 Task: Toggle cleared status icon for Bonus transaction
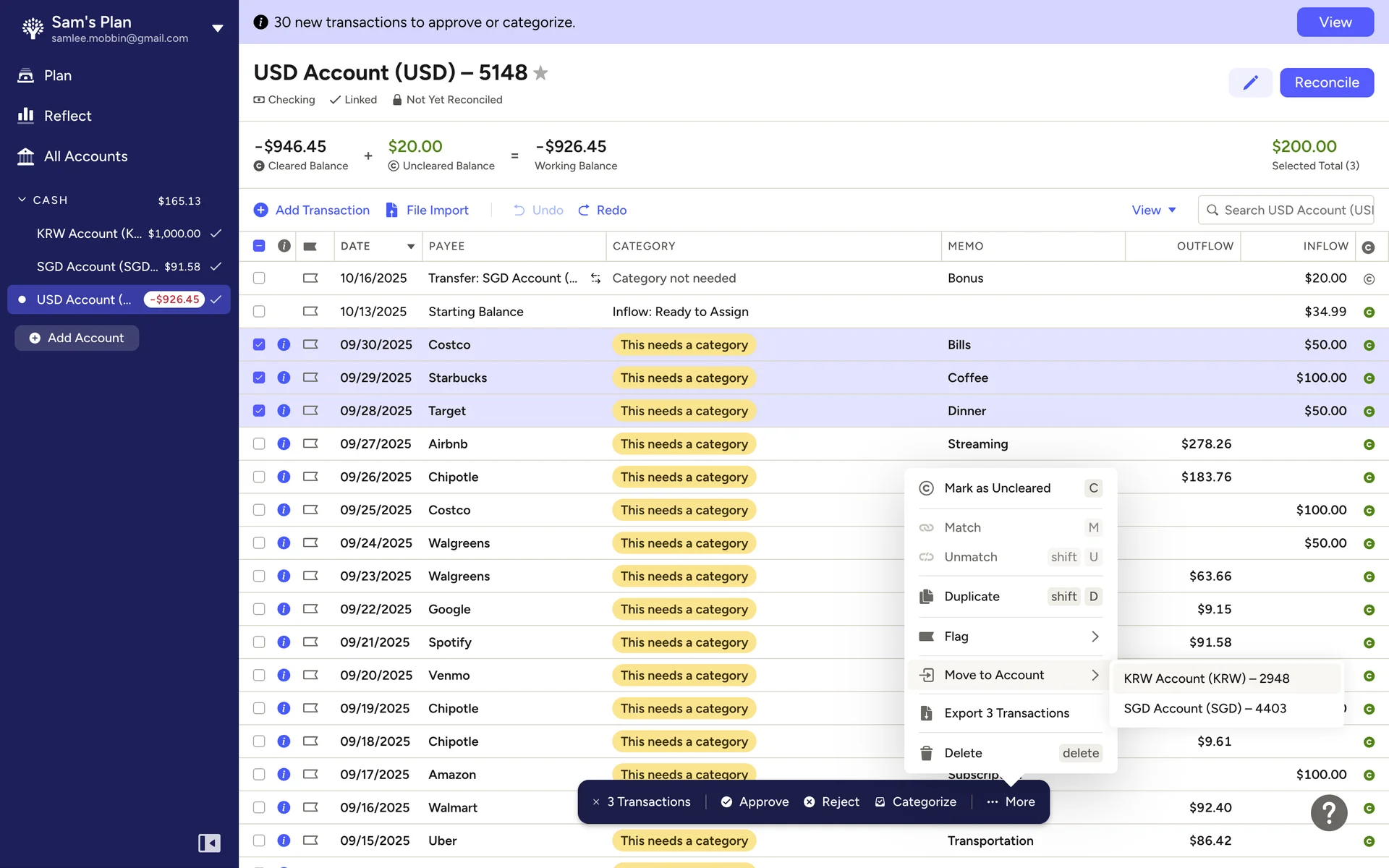(x=1368, y=278)
